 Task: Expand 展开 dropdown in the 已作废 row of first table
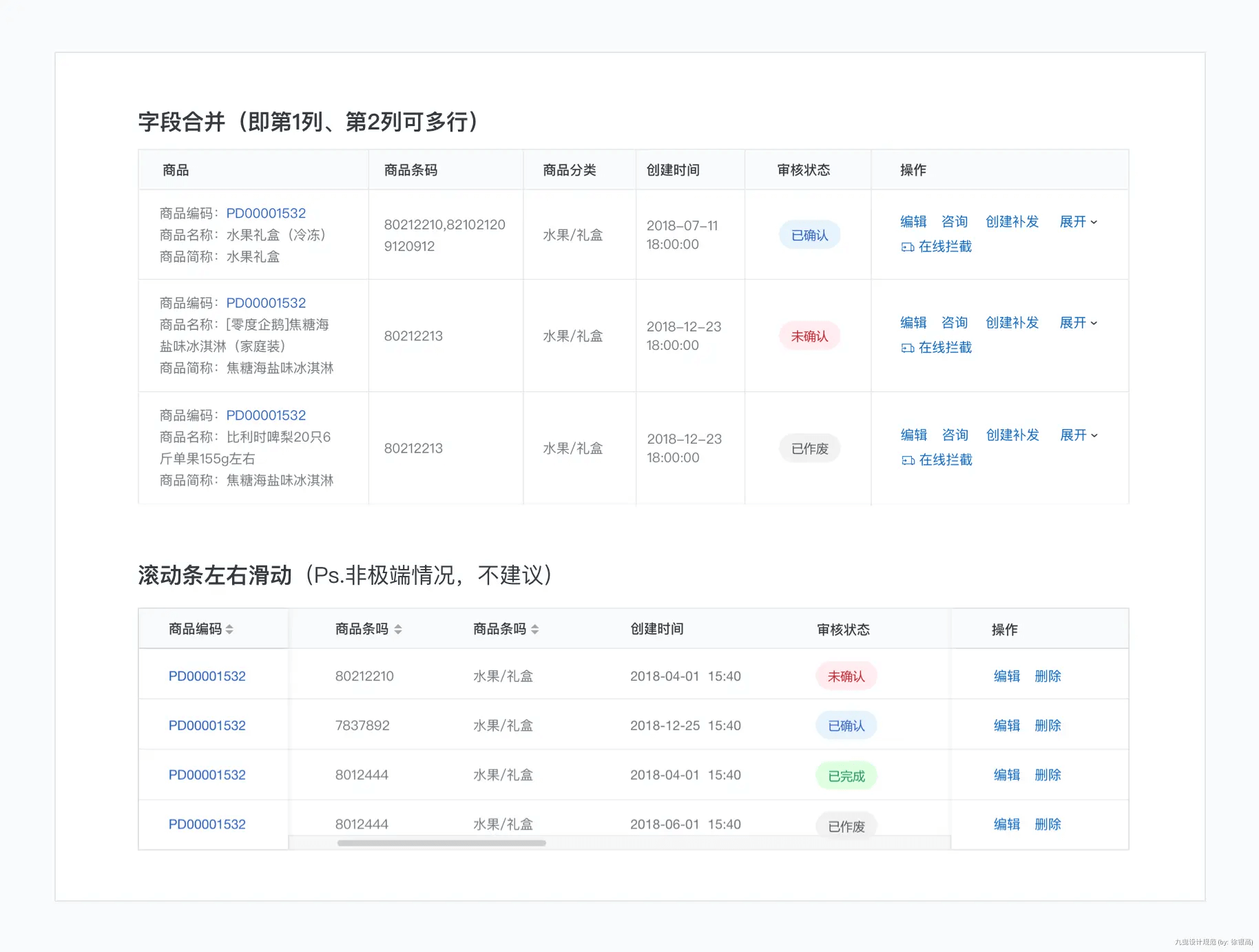(x=1079, y=435)
